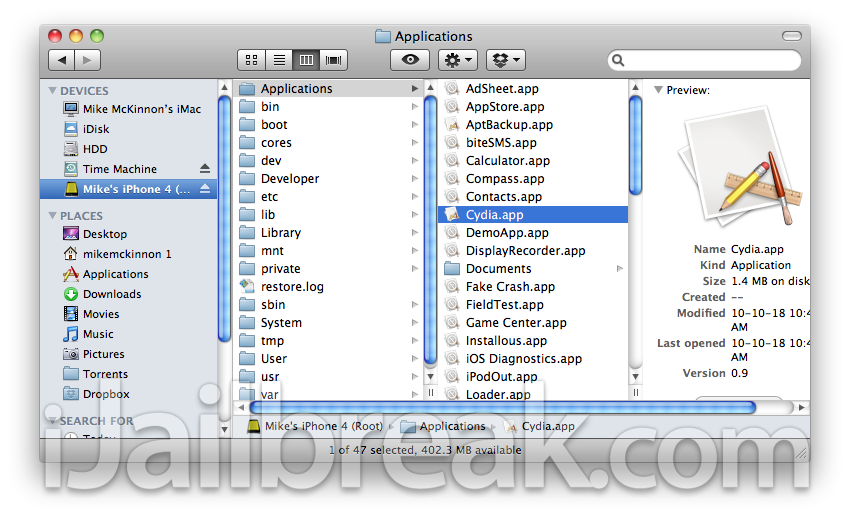The height and width of the screenshot is (517, 850).
Task: Click the folder list column resize handle
Action: 430,392
